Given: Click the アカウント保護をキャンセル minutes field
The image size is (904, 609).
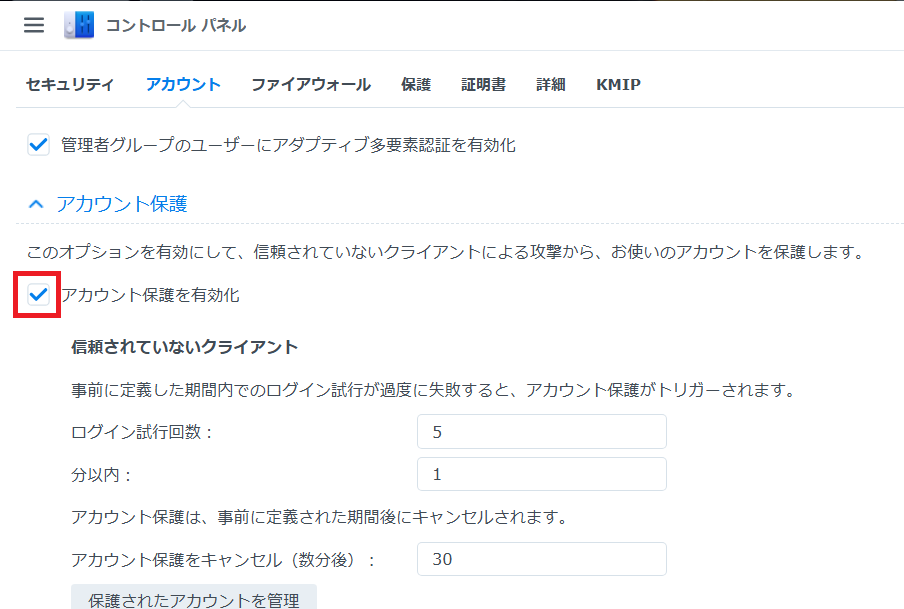Looking at the screenshot, I should [542, 559].
